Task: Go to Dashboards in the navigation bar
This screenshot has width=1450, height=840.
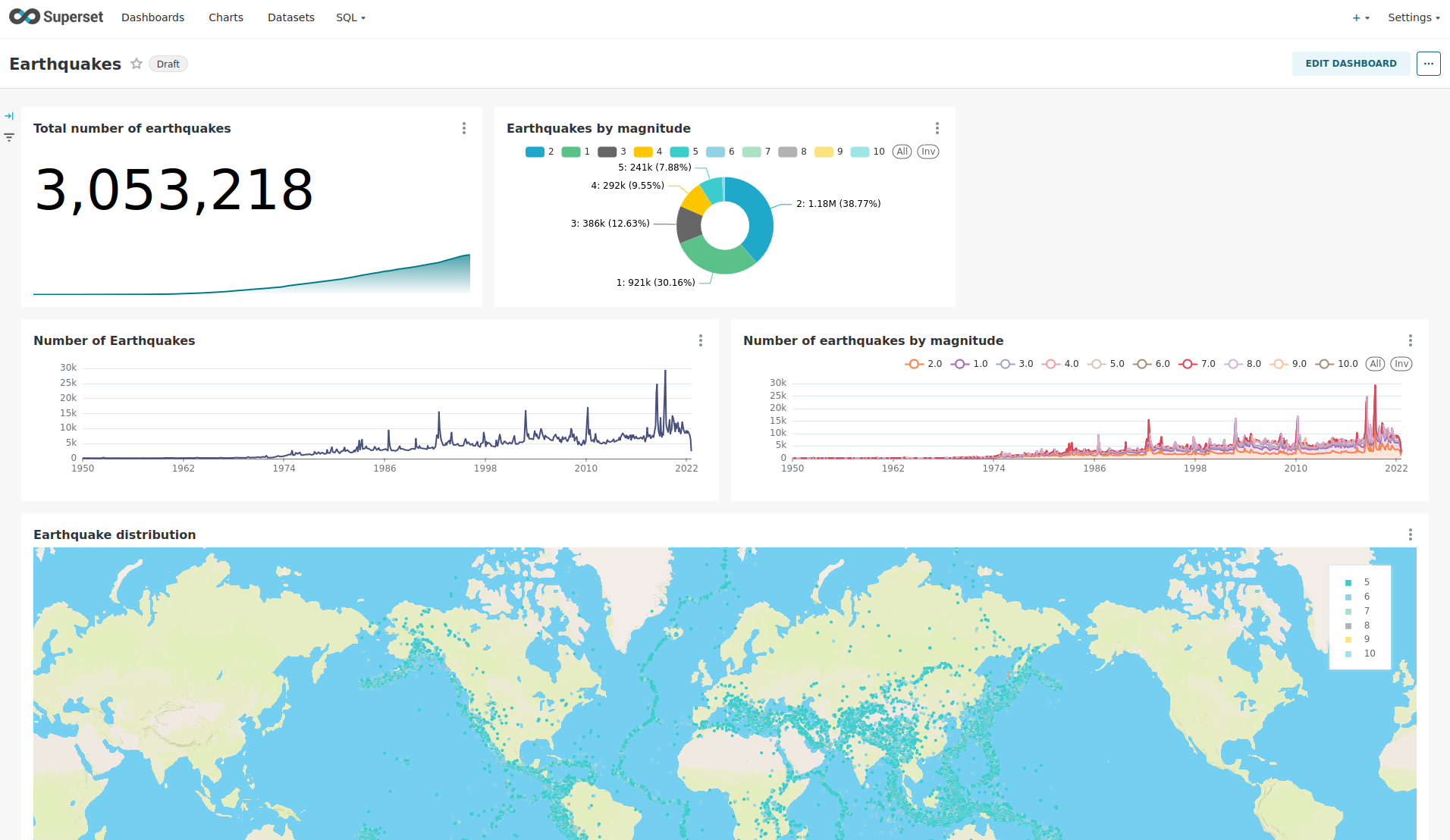Action: click(x=152, y=17)
